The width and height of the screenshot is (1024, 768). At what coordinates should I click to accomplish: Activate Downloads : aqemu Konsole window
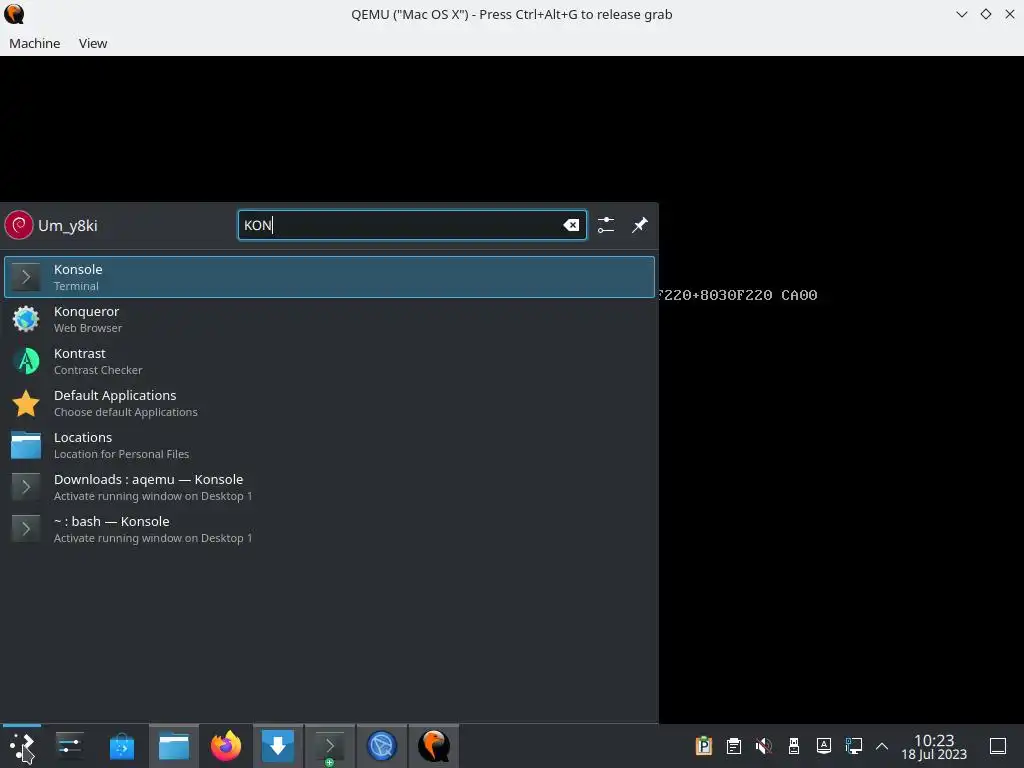click(x=329, y=487)
